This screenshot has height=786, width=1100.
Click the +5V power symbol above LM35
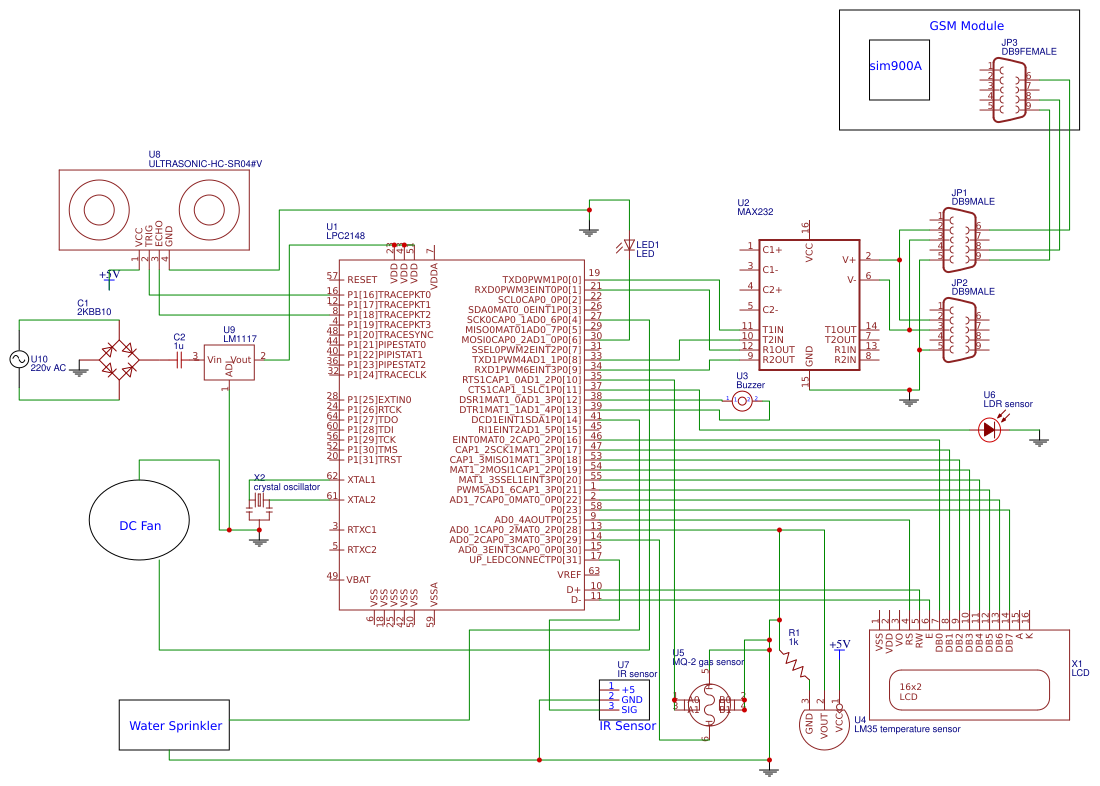pyautogui.click(x=840, y=648)
